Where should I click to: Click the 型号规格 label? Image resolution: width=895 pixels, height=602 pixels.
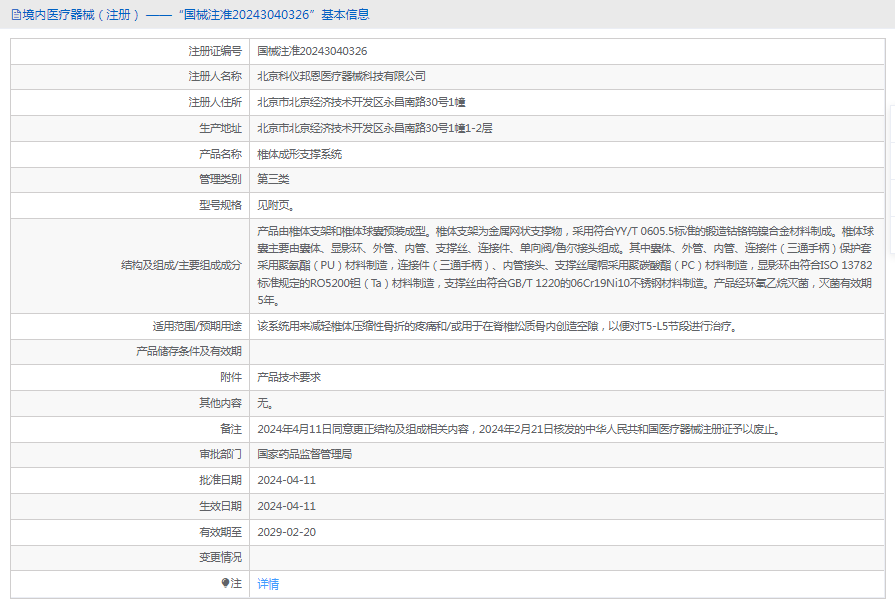(220, 205)
